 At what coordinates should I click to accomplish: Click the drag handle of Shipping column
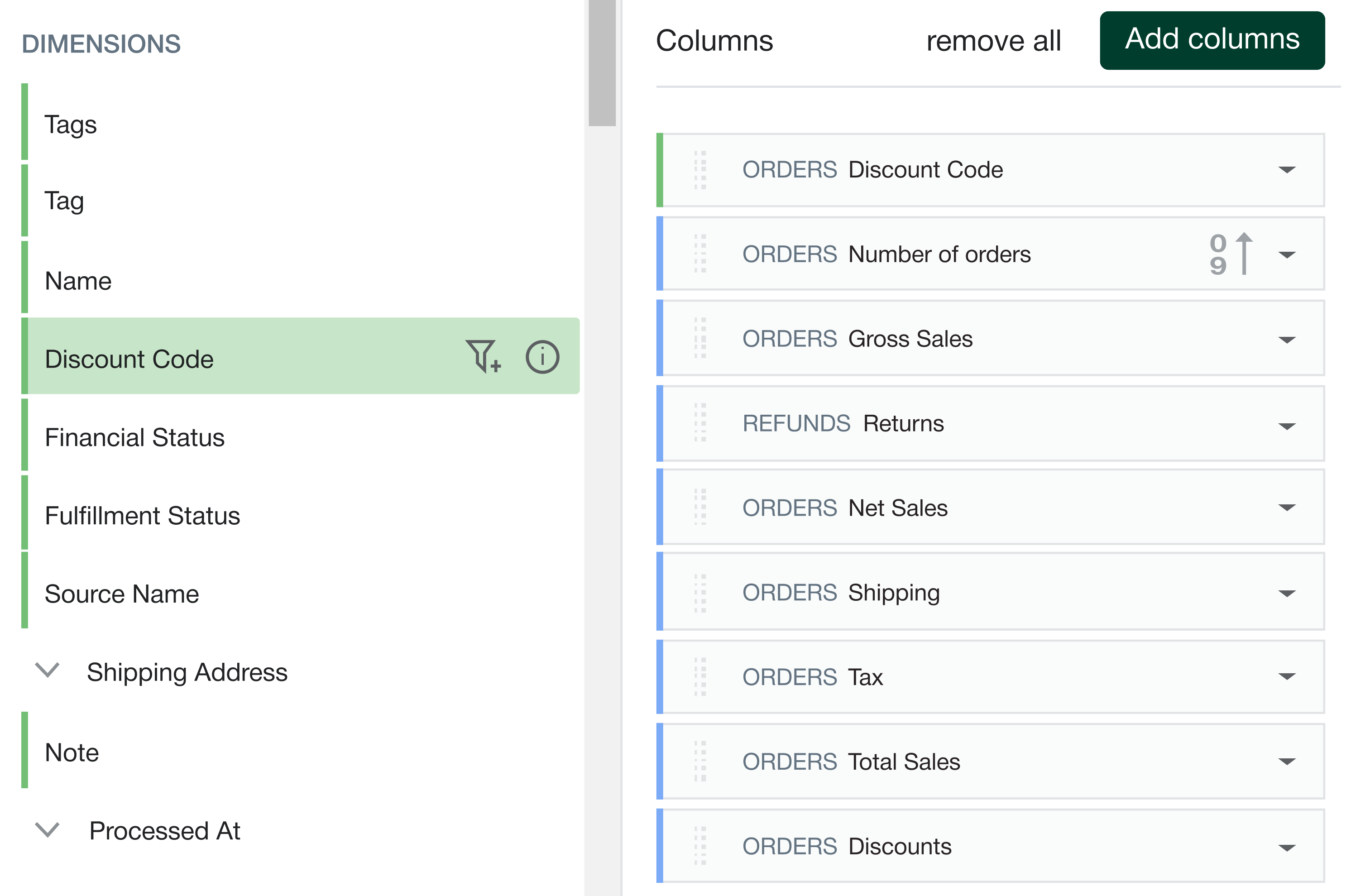click(x=700, y=592)
